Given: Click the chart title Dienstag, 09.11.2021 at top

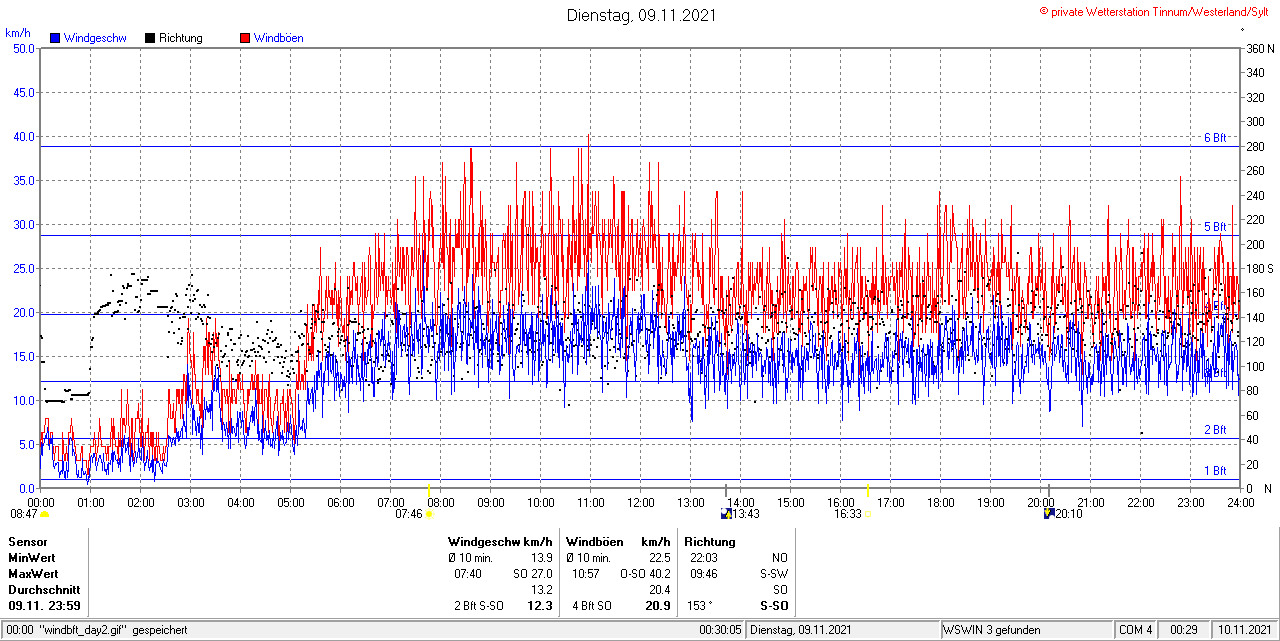Looking at the screenshot, I should click(641, 15).
